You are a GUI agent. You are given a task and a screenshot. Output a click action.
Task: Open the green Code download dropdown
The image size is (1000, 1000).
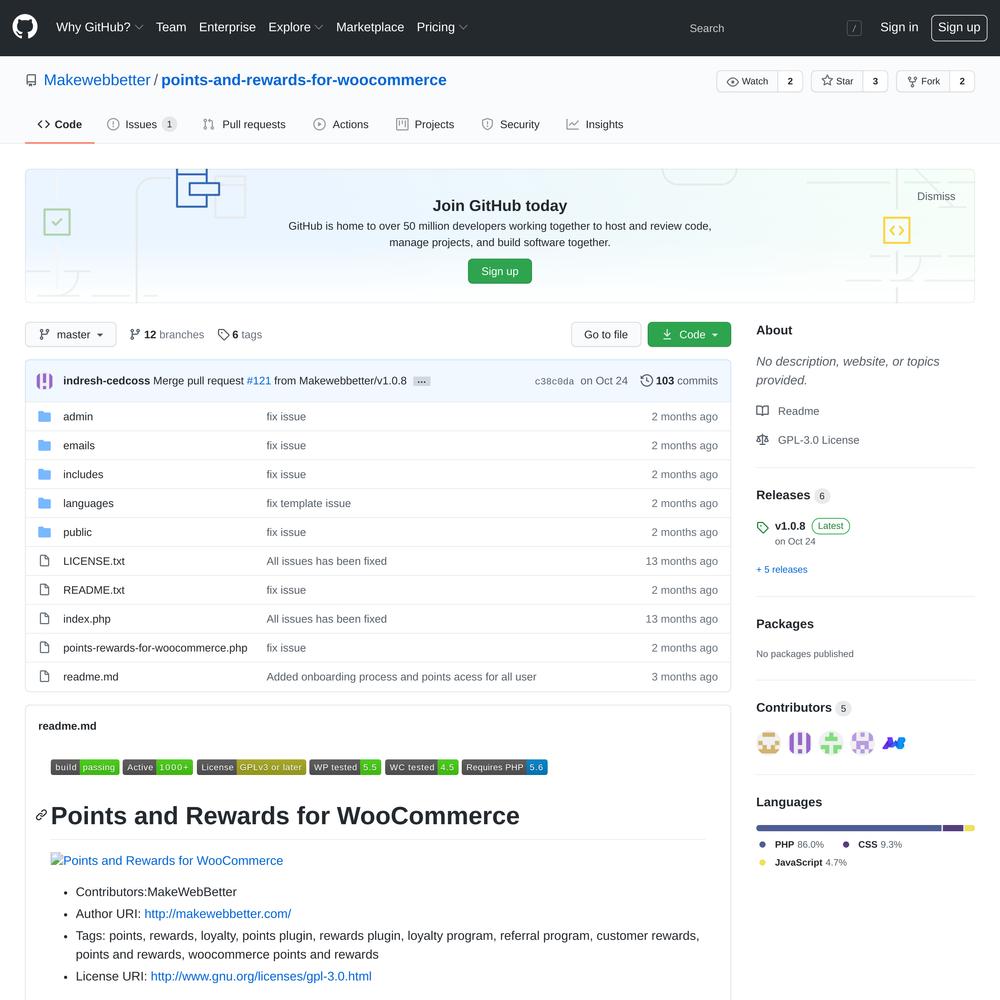689,334
